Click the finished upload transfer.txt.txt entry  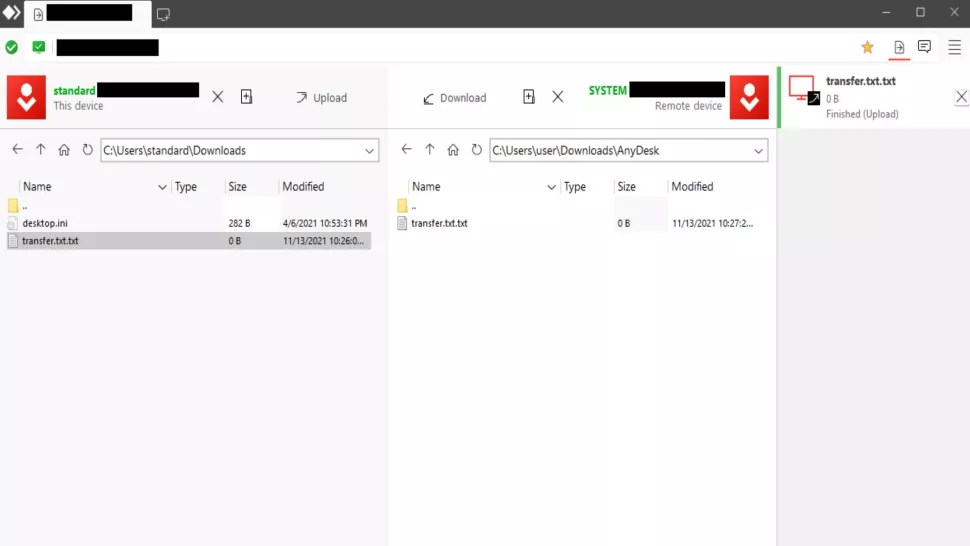pos(873,97)
